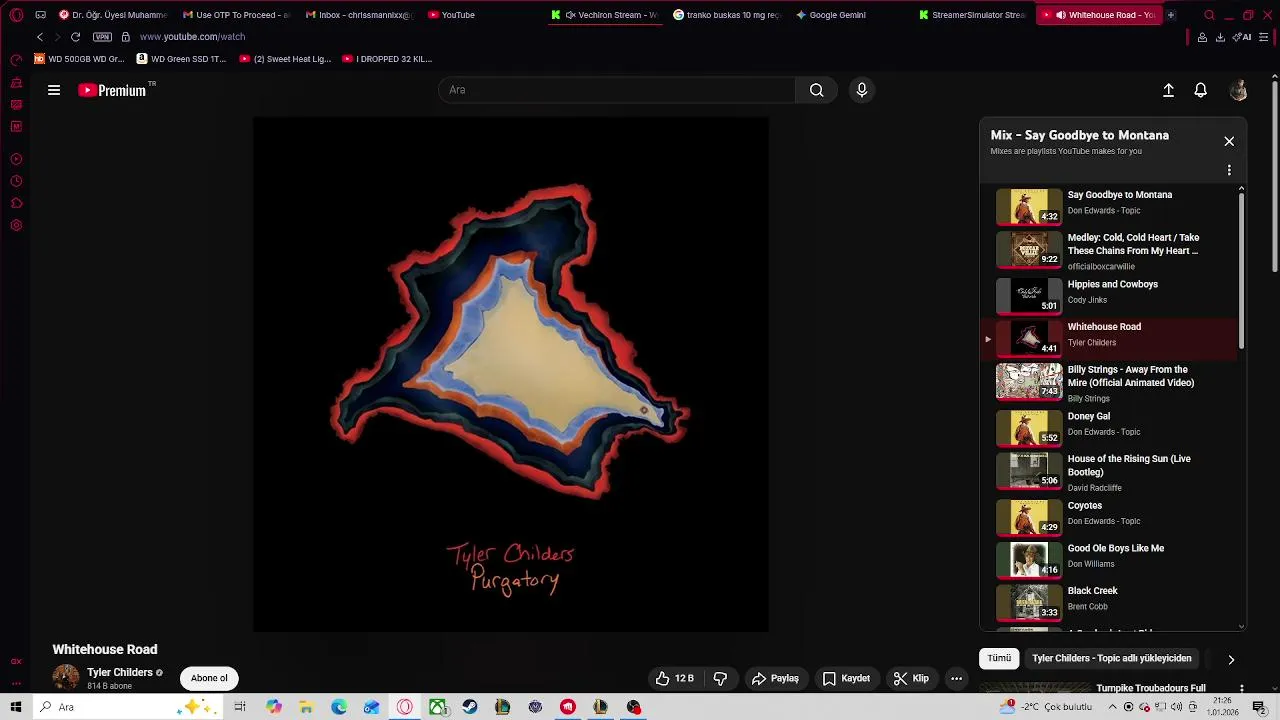Save the video with Kaydet
The image size is (1280, 720).
click(846, 678)
